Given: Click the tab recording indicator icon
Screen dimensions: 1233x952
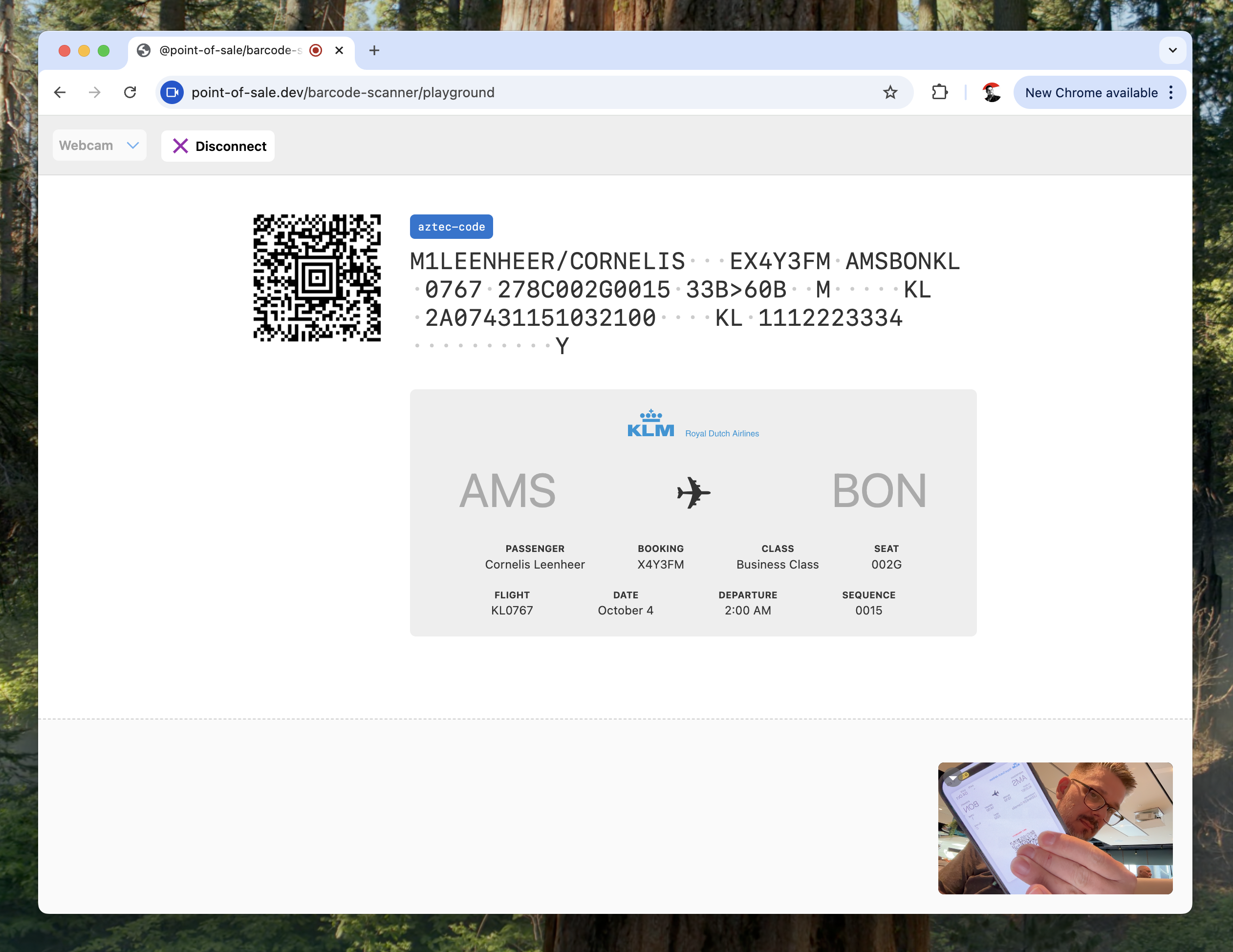Looking at the screenshot, I should pyautogui.click(x=316, y=50).
